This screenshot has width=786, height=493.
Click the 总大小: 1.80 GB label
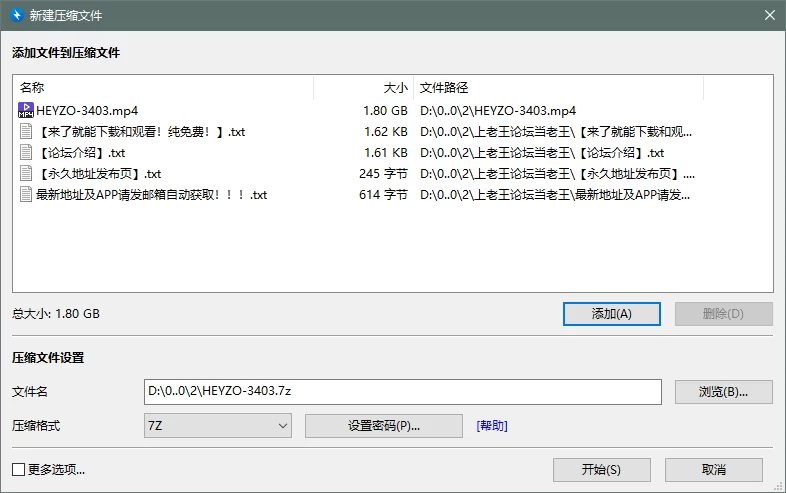point(56,313)
